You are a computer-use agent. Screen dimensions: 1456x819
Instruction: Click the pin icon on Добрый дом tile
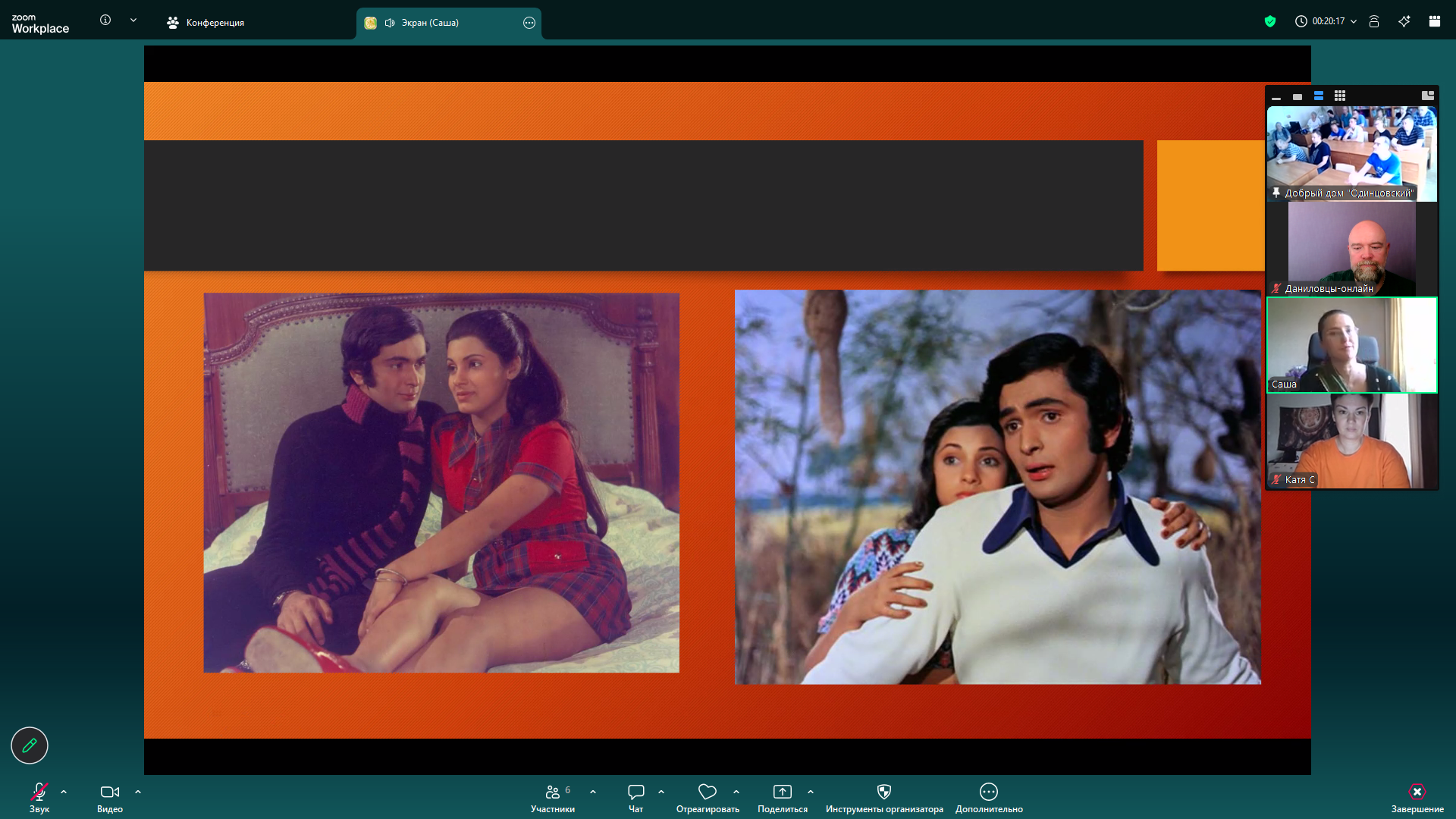click(x=1276, y=193)
